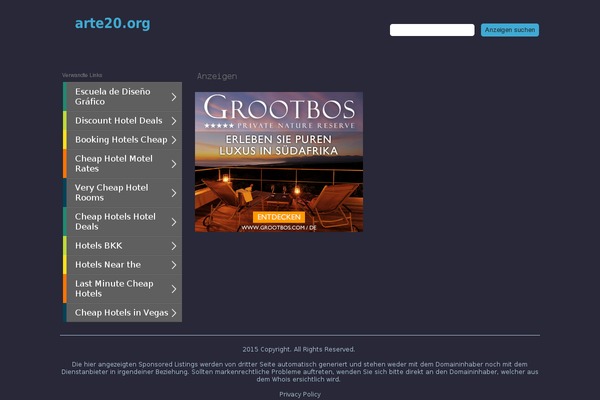Focus the search input field

tap(432, 30)
